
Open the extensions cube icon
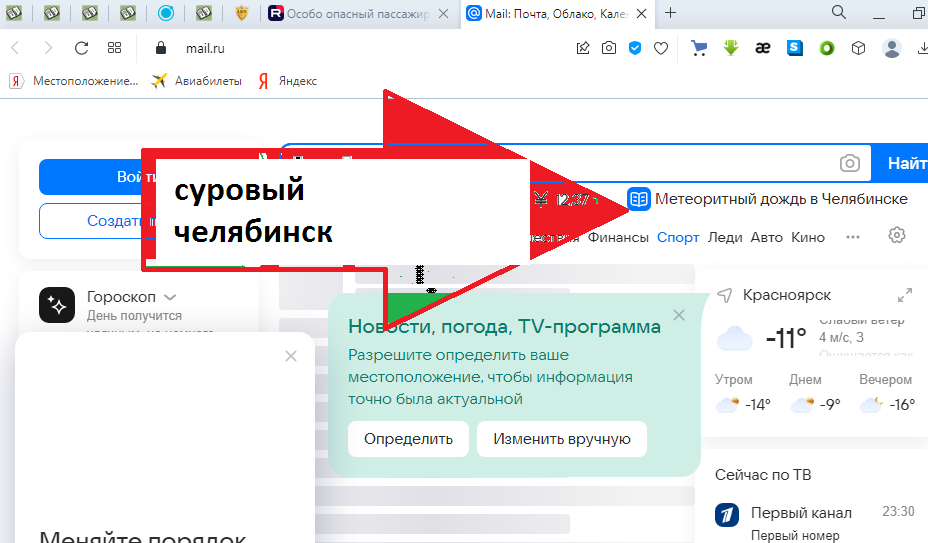click(x=859, y=48)
